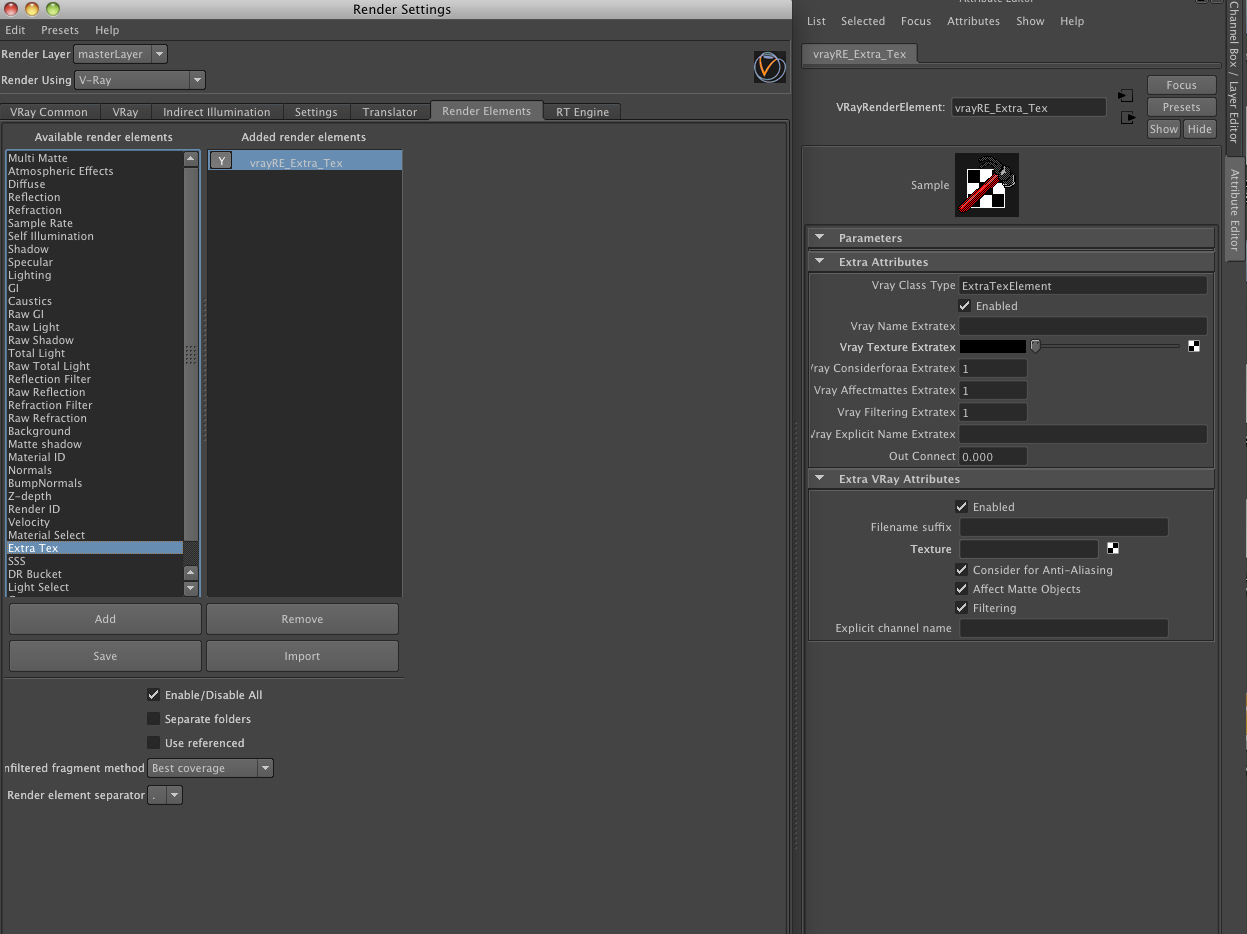Open the Render element separator dropdown

coord(165,795)
